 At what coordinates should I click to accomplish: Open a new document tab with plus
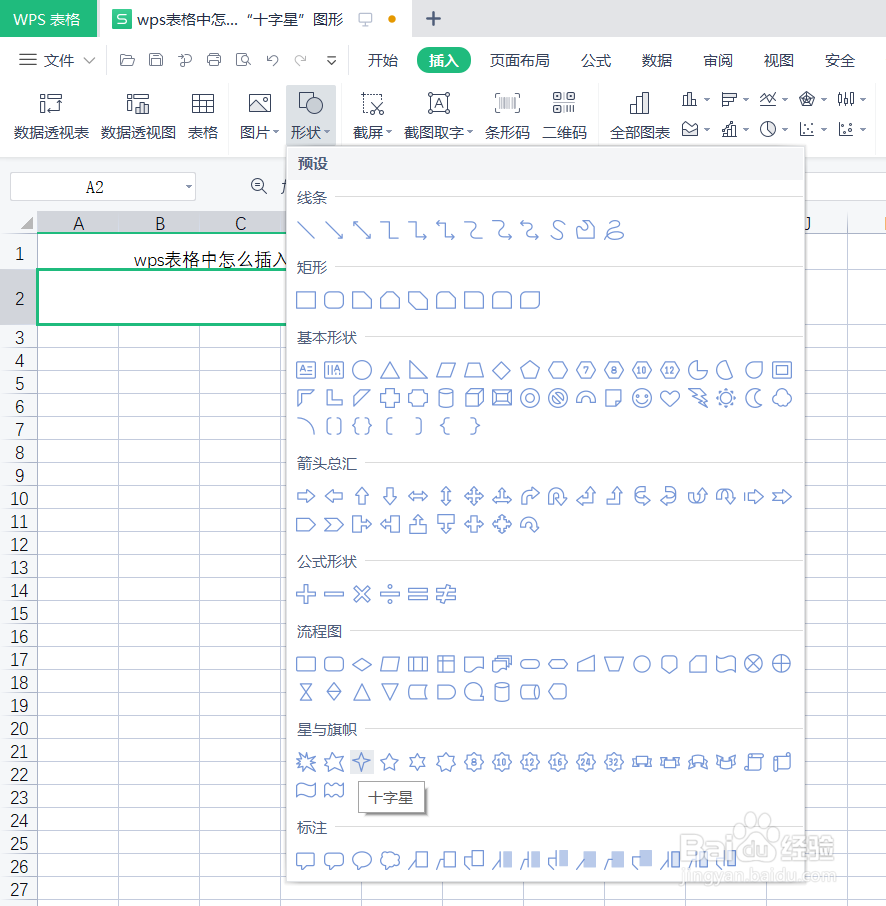pos(433,19)
